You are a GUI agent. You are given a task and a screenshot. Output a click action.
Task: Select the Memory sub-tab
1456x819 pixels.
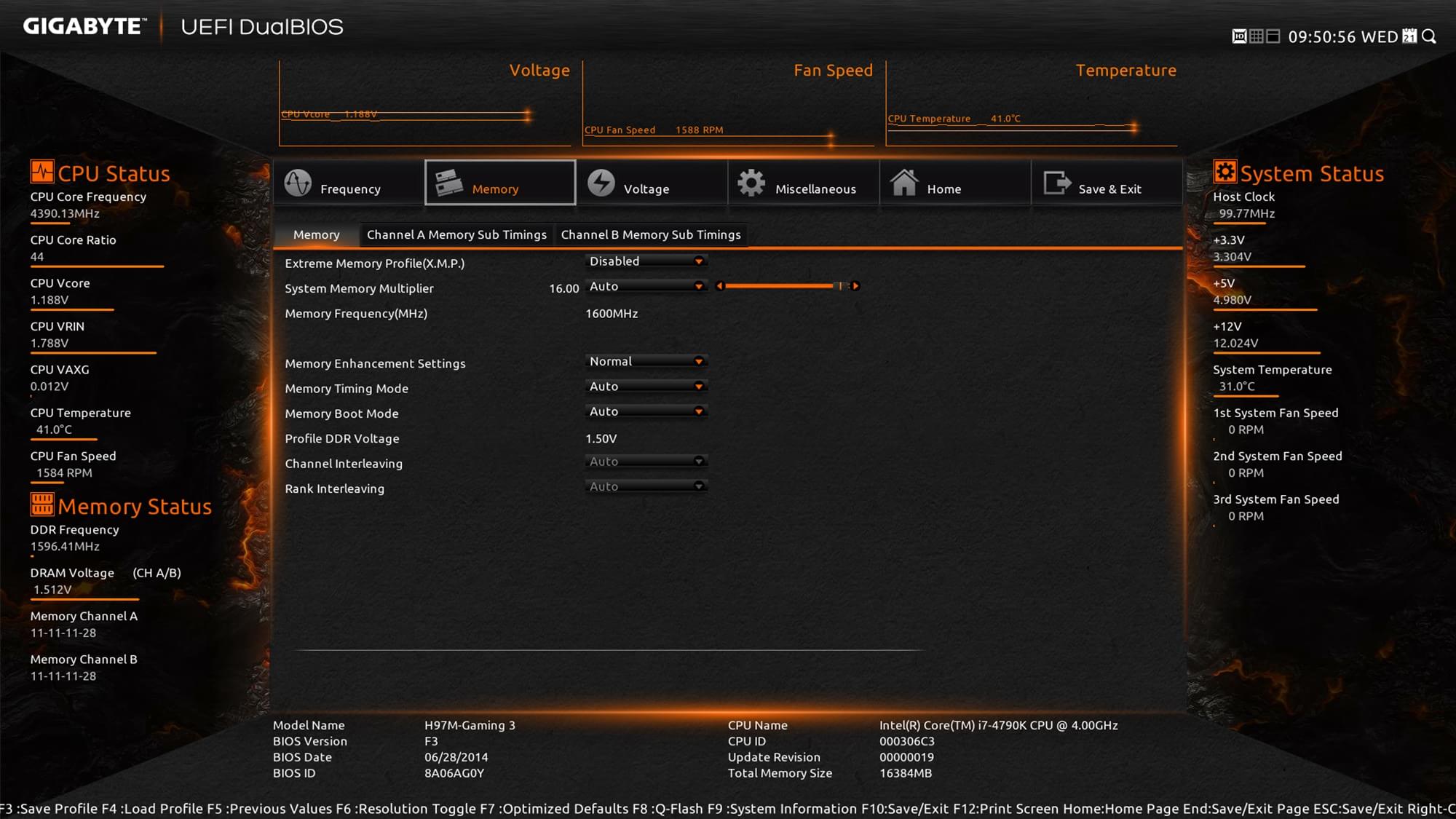coord(317,234)
